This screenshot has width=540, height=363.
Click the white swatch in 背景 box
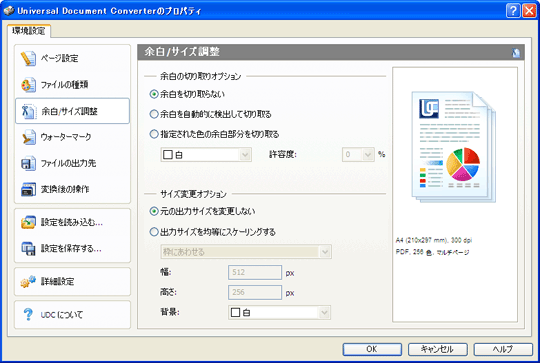235,312
